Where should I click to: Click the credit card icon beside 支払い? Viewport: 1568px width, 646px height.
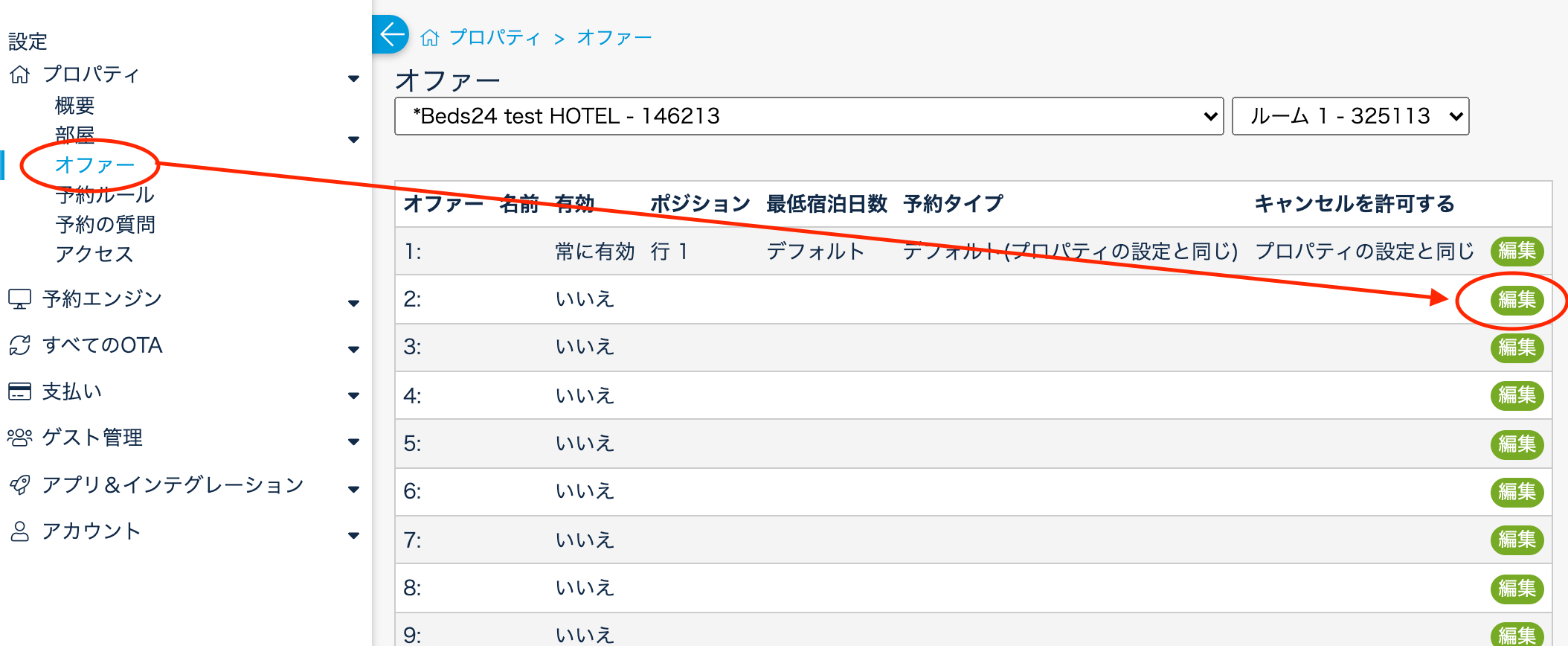click(x=19, y=391)
